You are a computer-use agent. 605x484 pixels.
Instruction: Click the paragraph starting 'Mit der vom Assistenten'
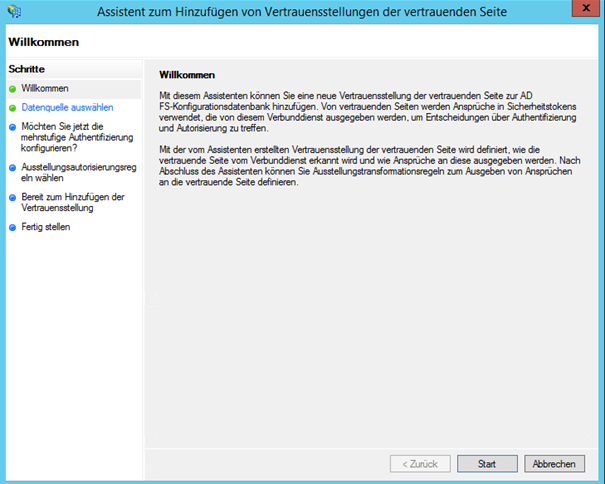[370, 166]
